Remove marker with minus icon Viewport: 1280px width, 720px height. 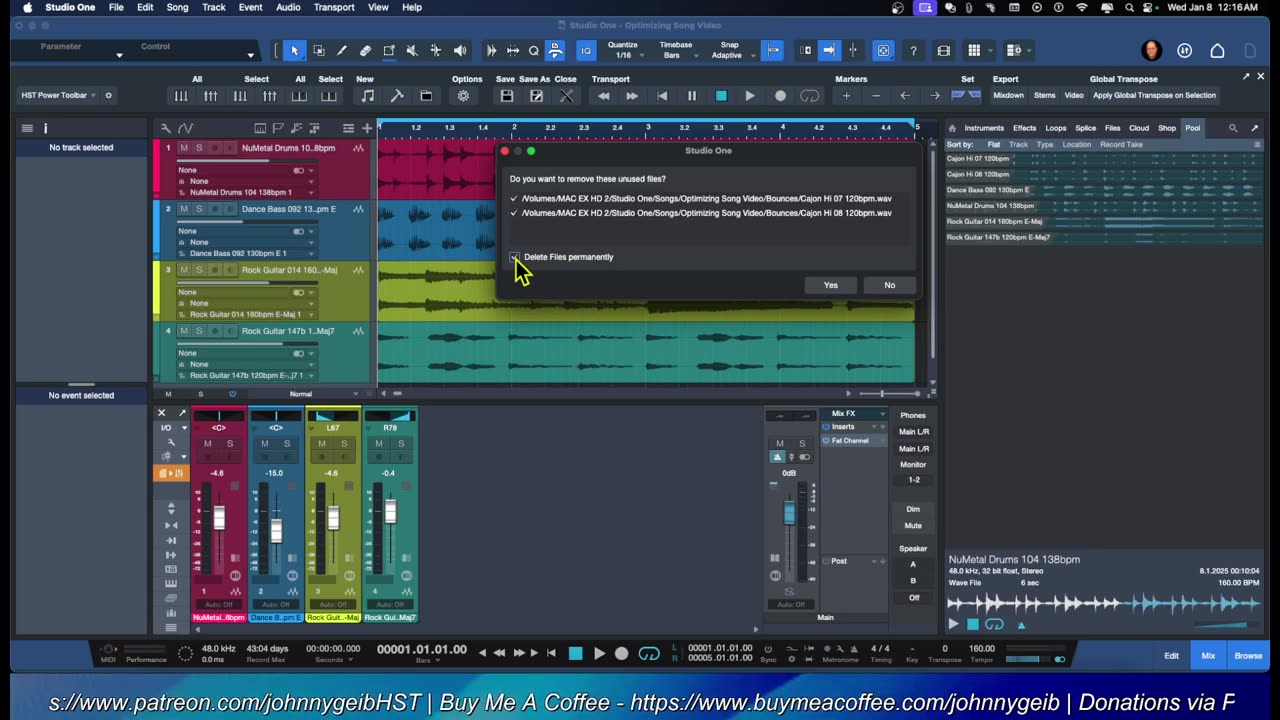click(x=876, y=96)
